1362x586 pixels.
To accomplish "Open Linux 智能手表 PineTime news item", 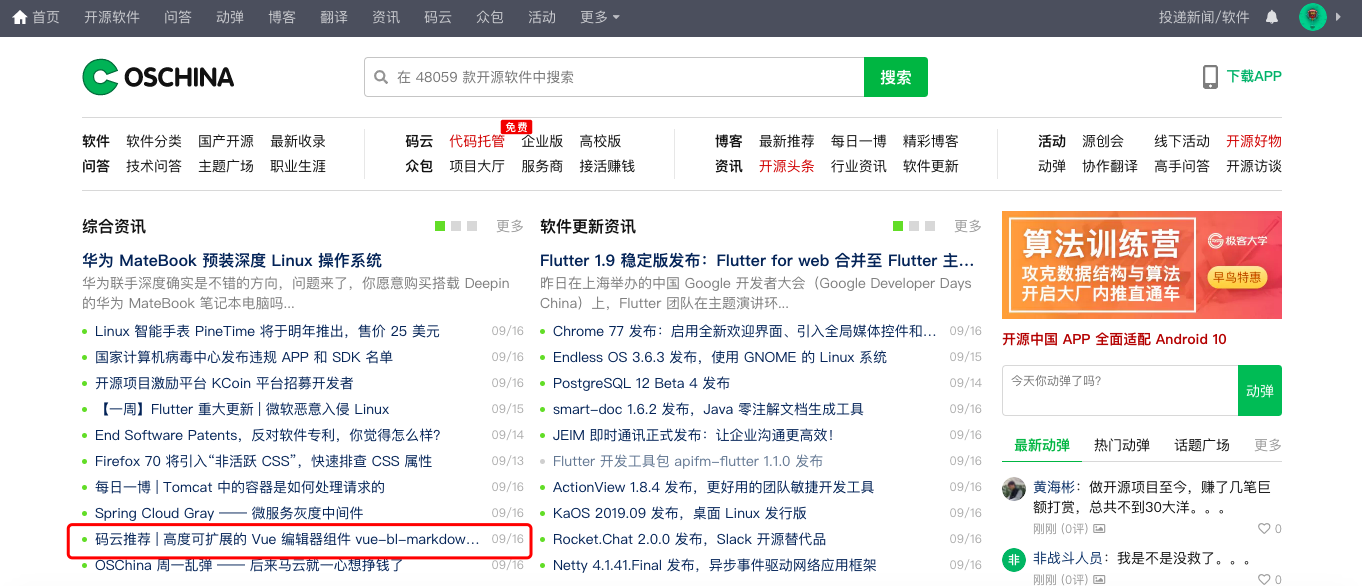I will tap(267, 331).
